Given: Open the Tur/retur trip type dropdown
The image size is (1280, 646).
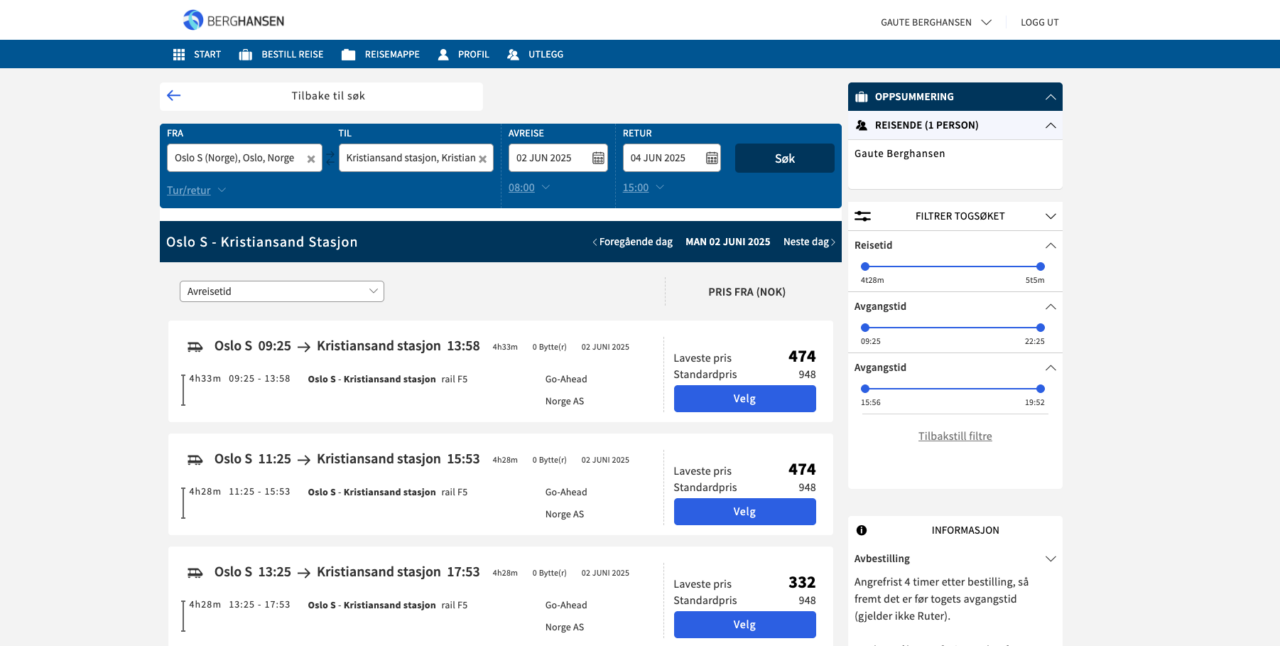Looking at the screenshot, I should pyautogui.click(x=196, y=190).
